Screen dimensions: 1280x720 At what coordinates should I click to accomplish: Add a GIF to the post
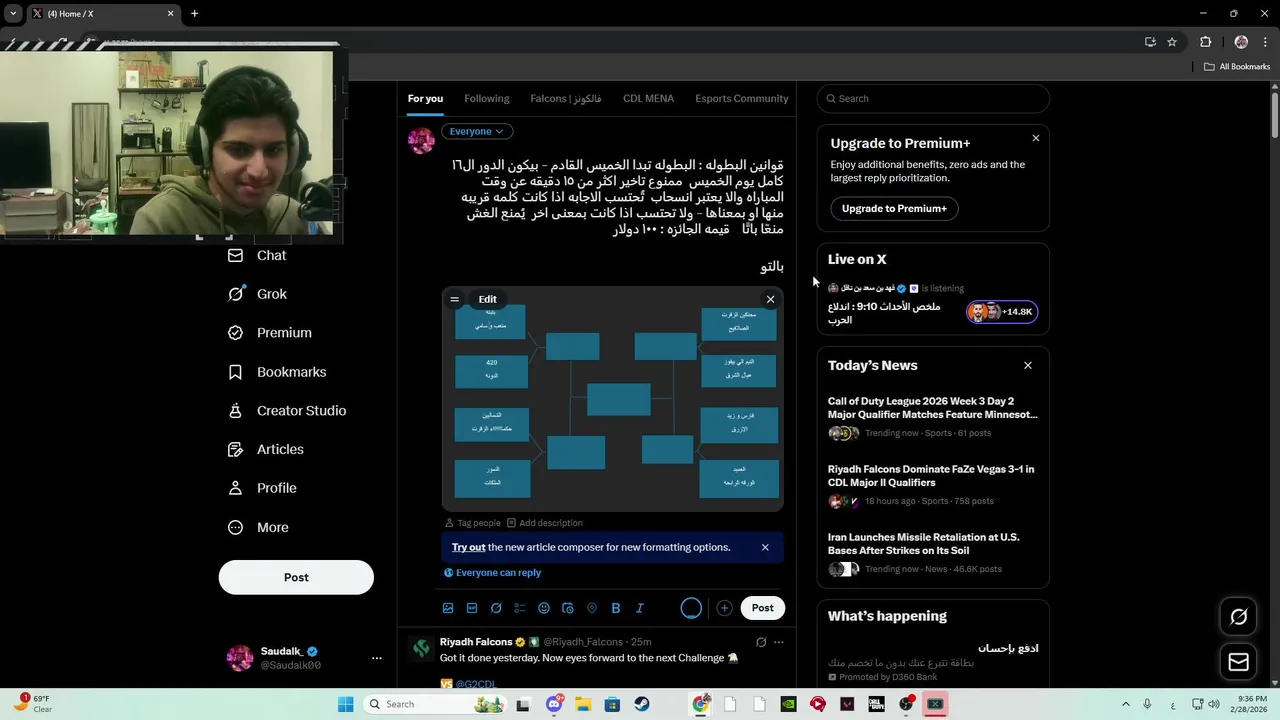pyautogui.click(x=472, y=608)
